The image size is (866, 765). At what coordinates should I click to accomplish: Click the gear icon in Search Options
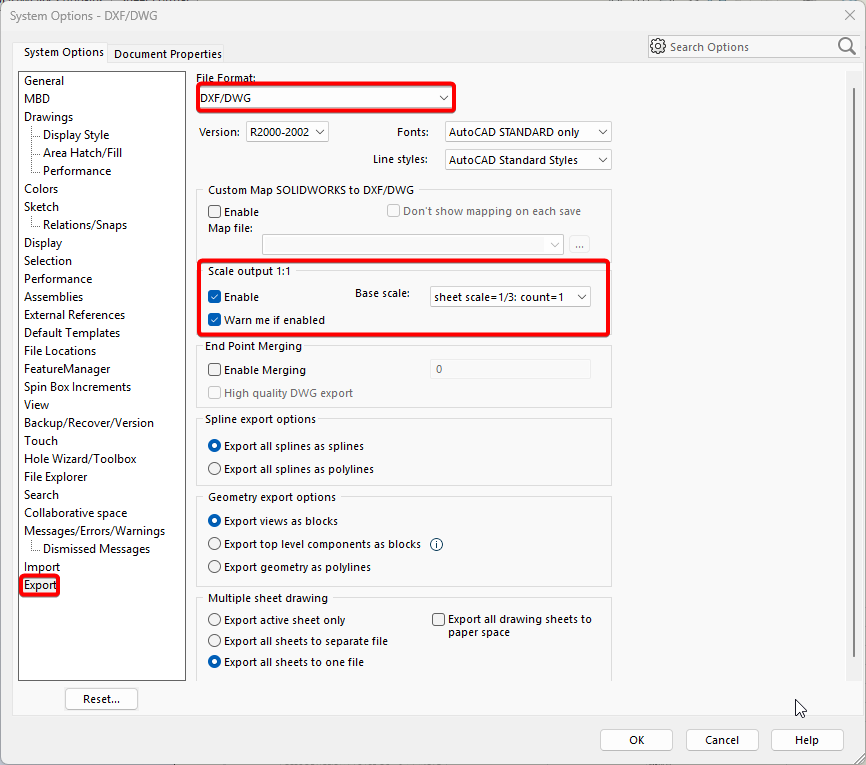tap(658, 46)
